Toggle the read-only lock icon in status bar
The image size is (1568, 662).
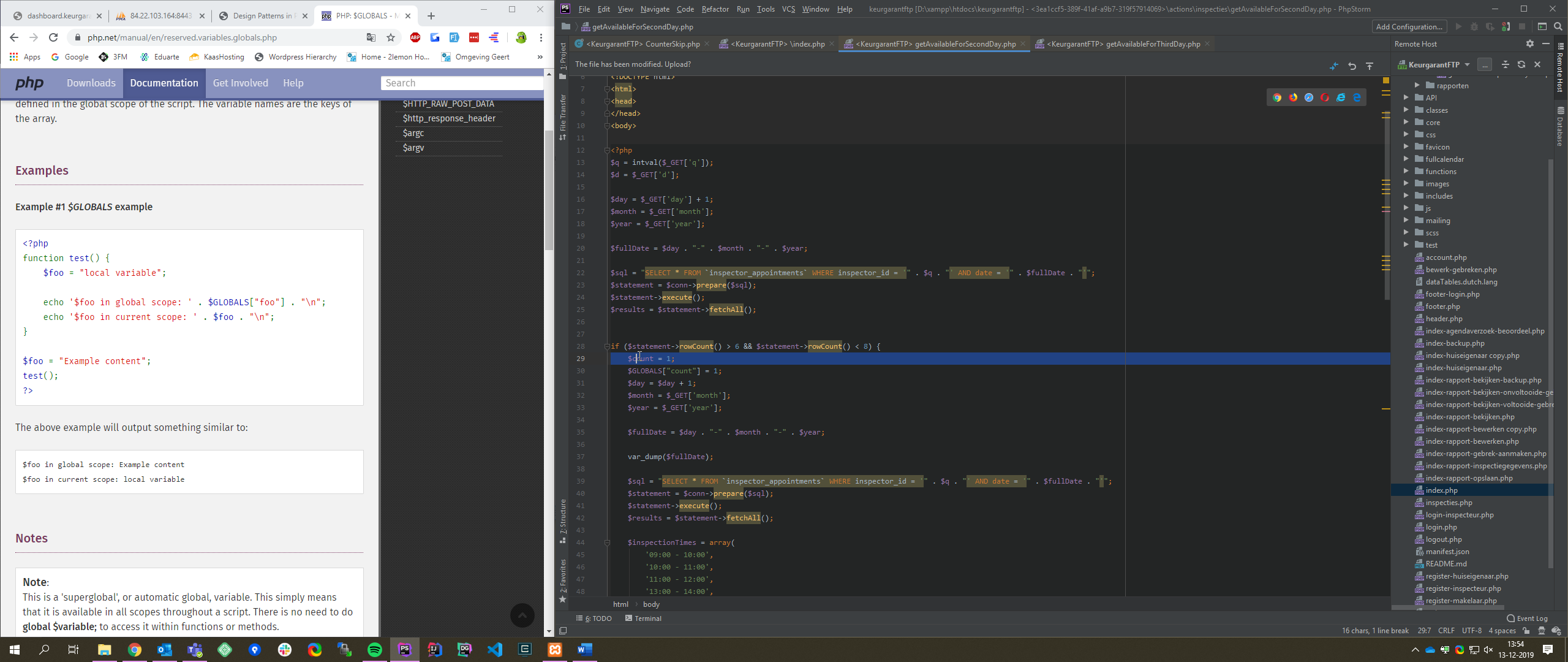(1526, 631)
